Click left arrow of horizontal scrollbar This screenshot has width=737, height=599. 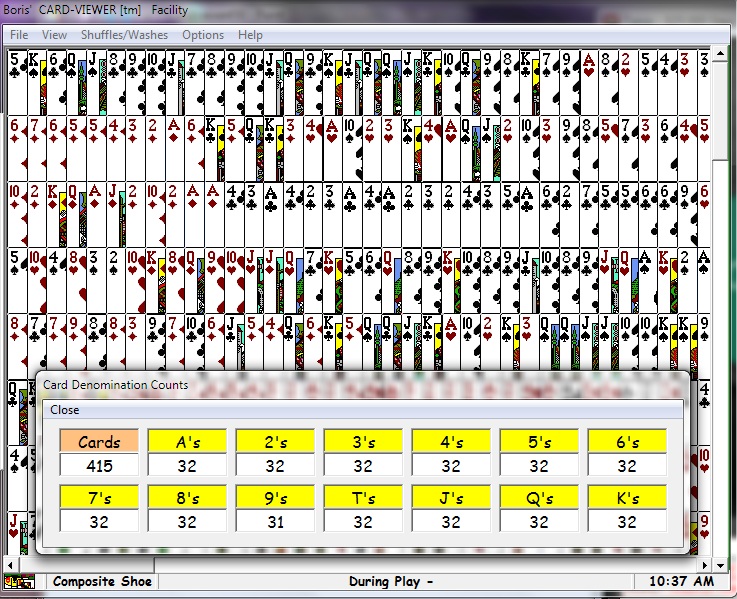pos(8,564)
